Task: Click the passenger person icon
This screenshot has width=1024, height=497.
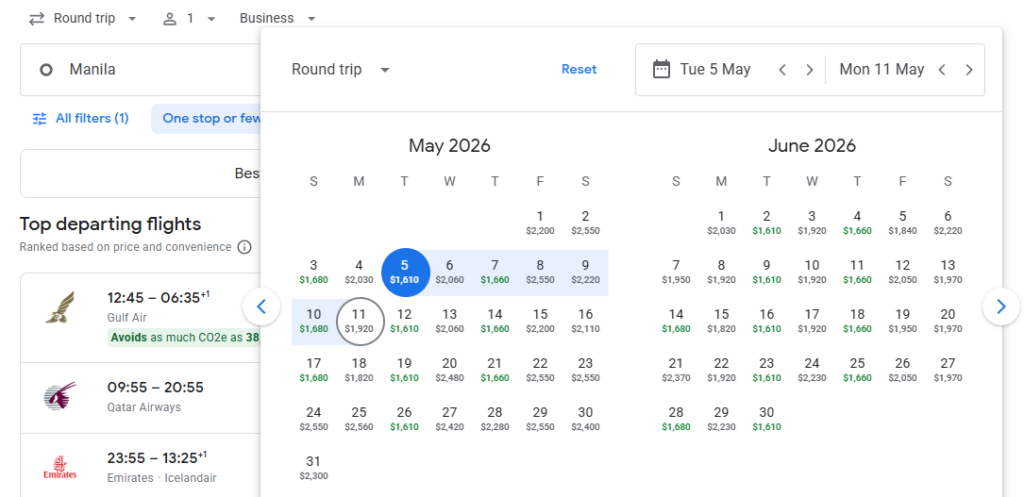Action: coord(170,18)
